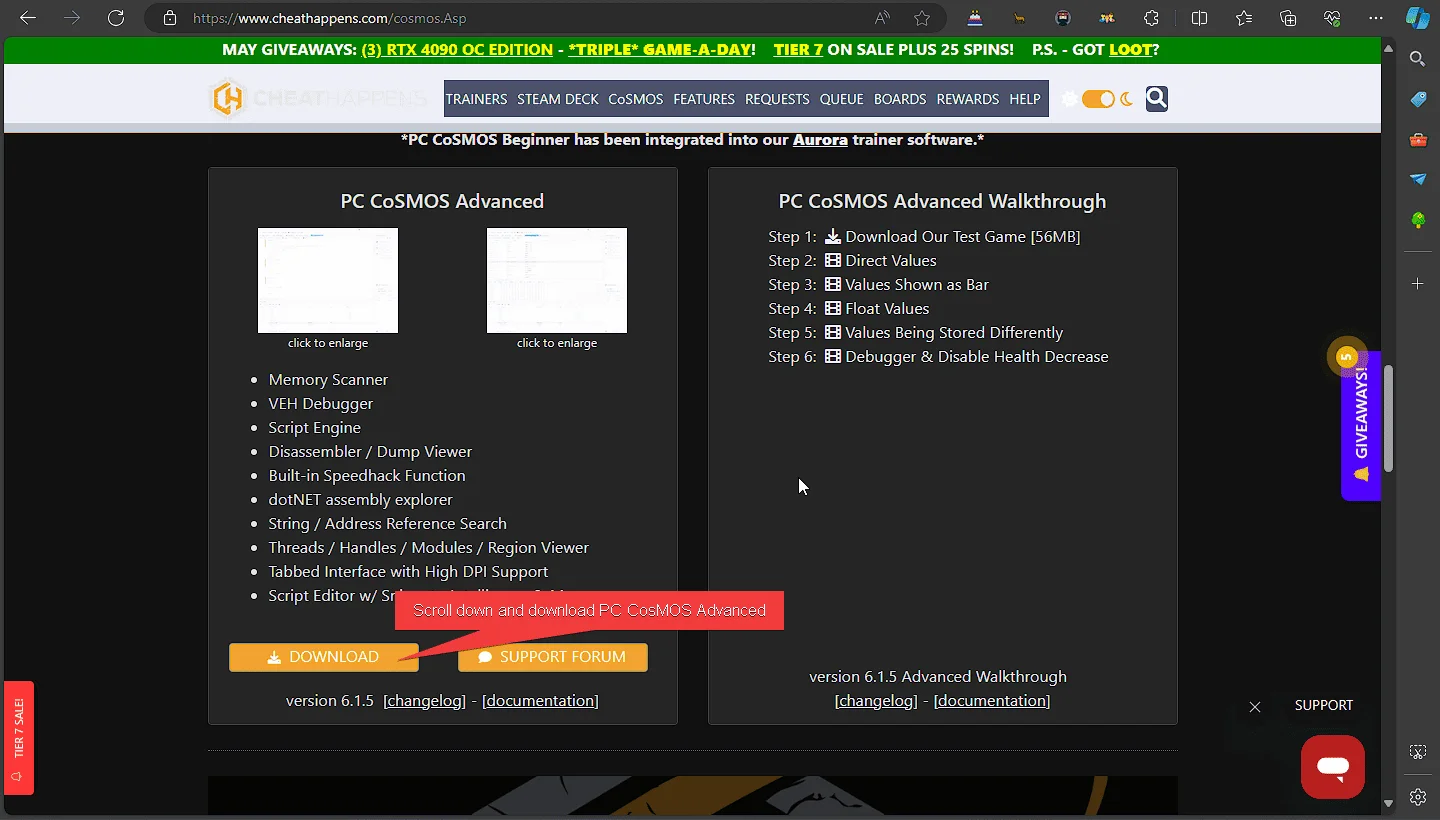Open changelog link under PC CoSMOS Advanced
Viewport: 1440px width, 820px height.
coord(424,701)
